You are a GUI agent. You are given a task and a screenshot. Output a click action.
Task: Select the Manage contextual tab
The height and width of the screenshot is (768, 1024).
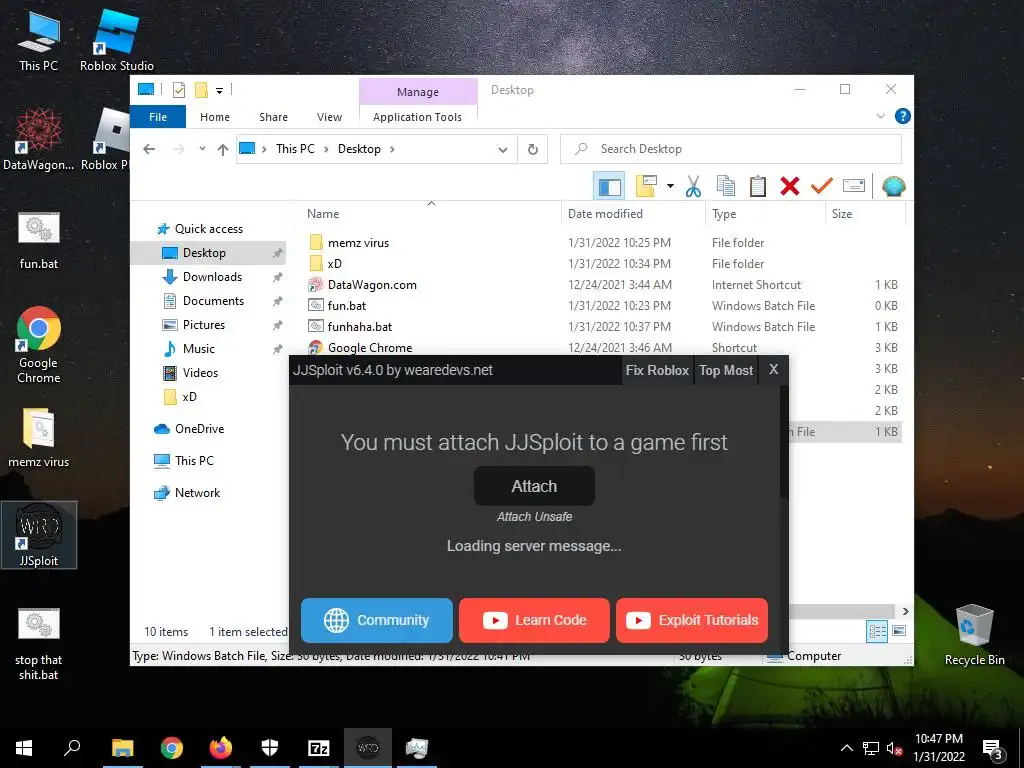pos(418,92)
